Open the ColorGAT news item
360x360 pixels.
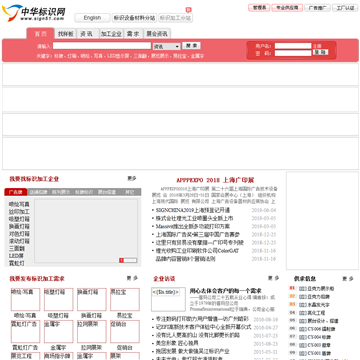(197, 251)
